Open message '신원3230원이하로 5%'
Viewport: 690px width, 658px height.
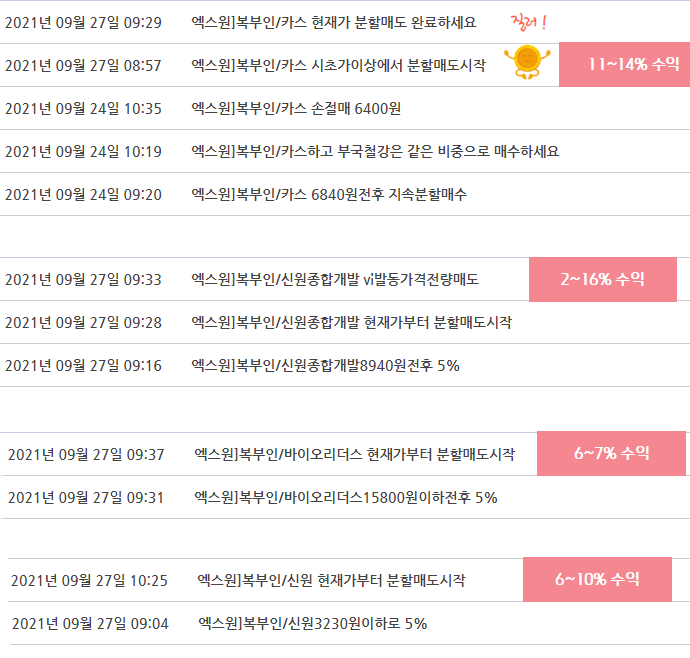[312, 624]
